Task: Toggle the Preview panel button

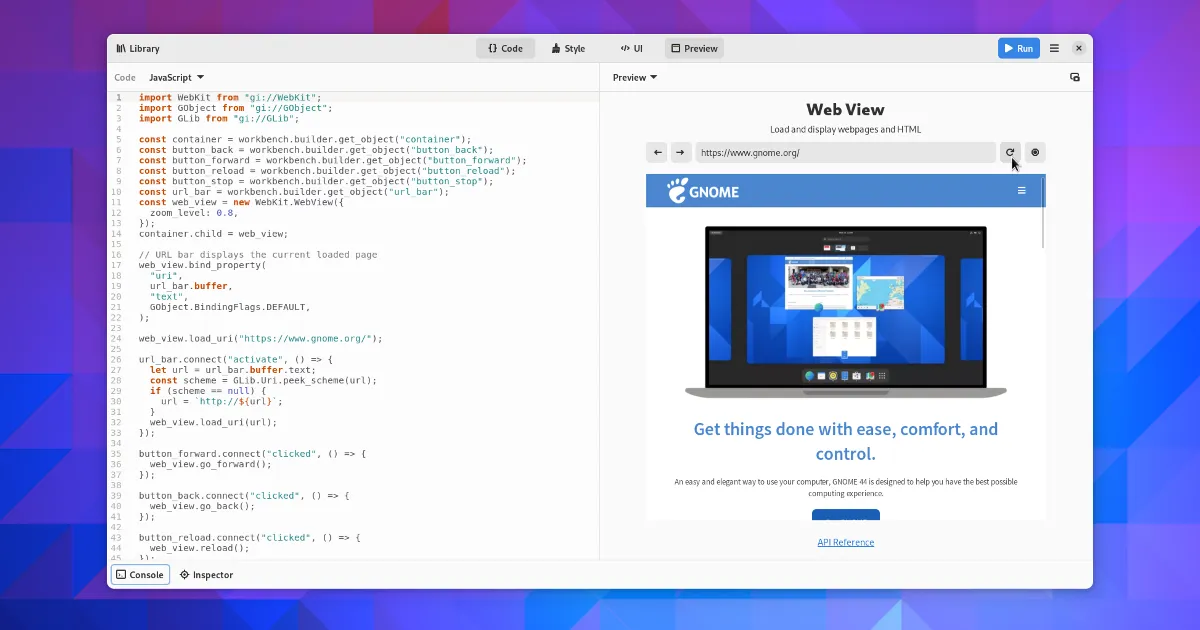Action: pos(694,48)
